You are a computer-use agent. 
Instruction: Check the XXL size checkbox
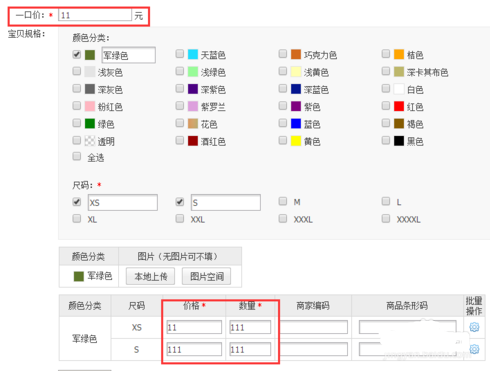[180, 218]
